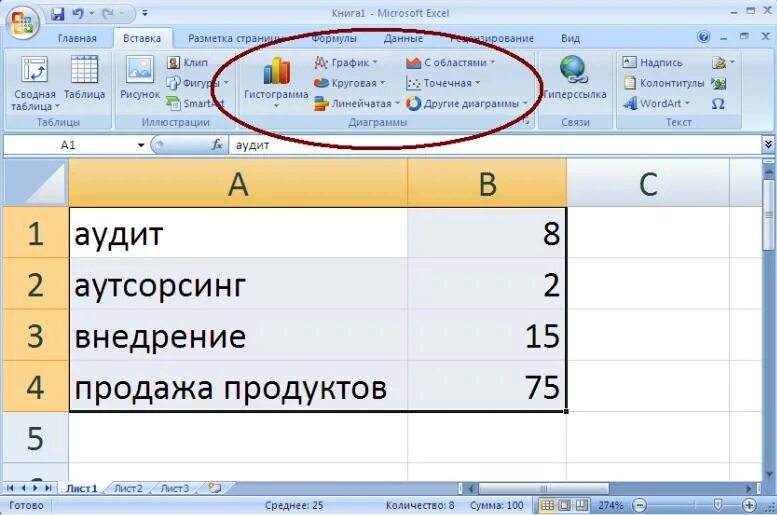Save the workbook with the floppy disk icon
This screenshot has height=515, width=777.
pos(57,14)
